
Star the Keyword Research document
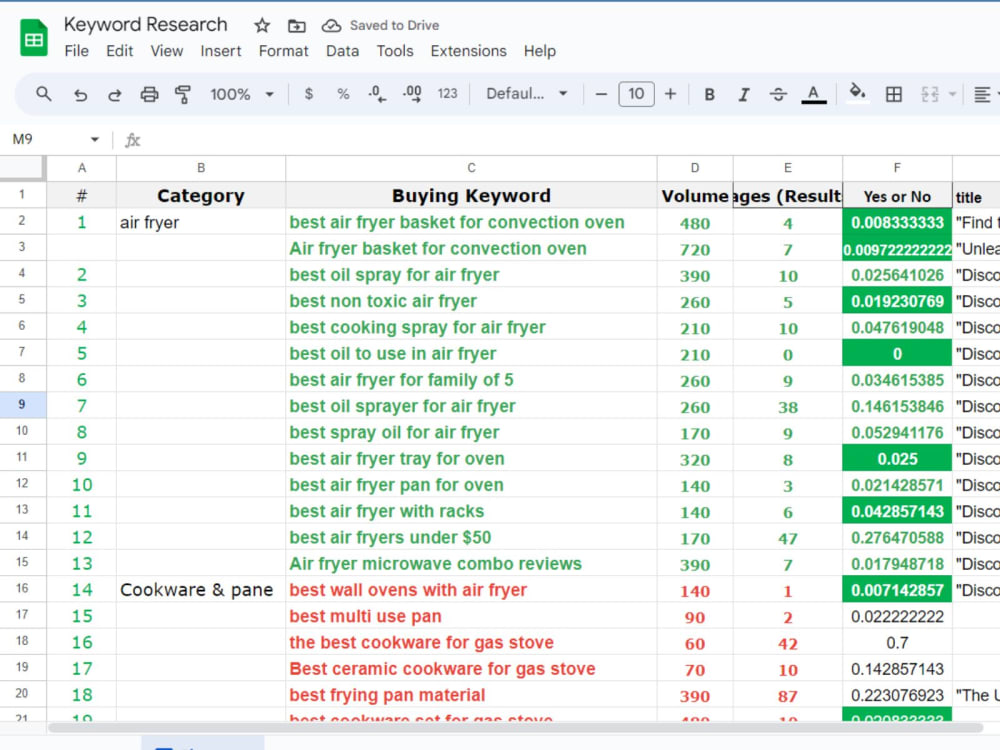tap(261, 26)
